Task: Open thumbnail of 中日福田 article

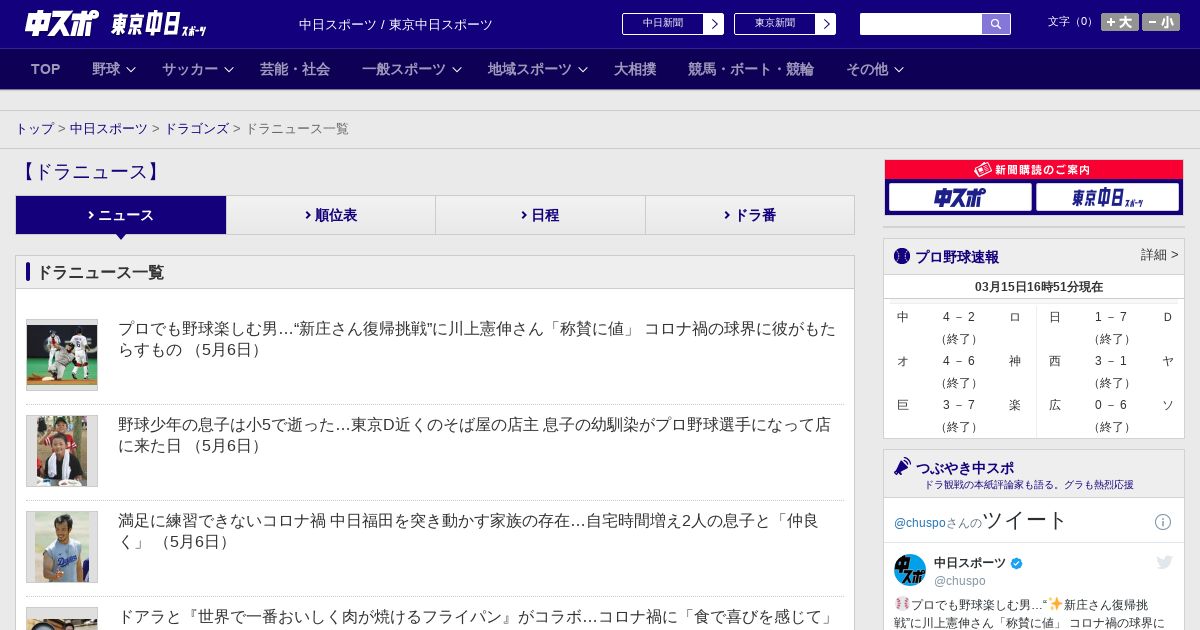Action: point(62,547)
